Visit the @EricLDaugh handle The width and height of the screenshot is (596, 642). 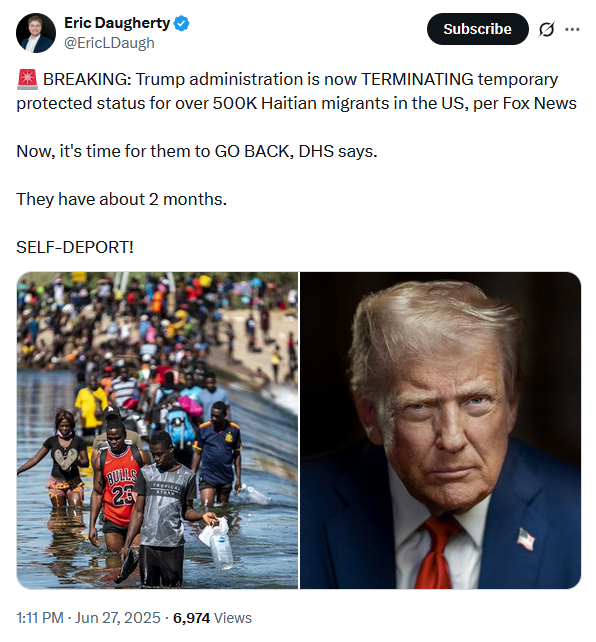(x=109, y=43)
